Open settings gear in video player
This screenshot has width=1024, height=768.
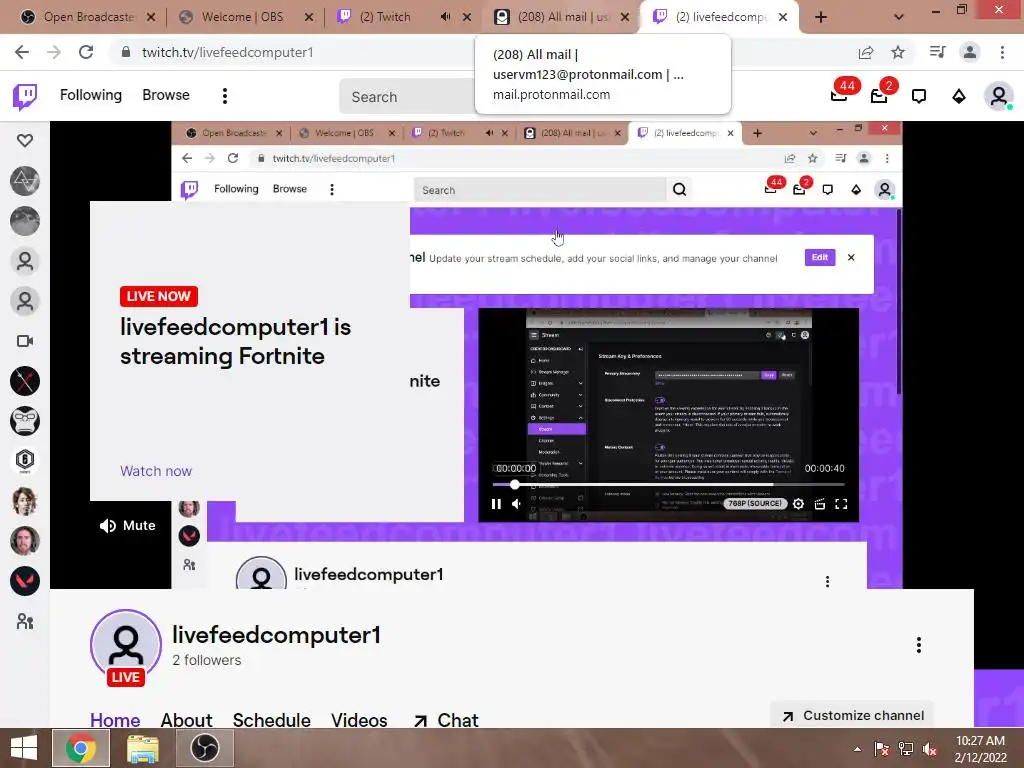pyautogui.click(x=798, y=504)
